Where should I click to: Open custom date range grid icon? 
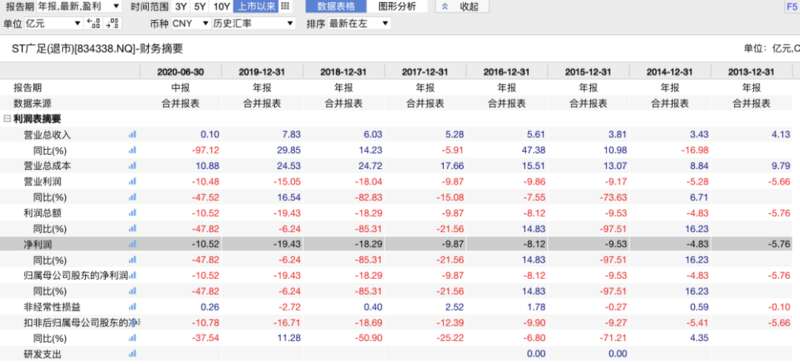pos(285,6)
